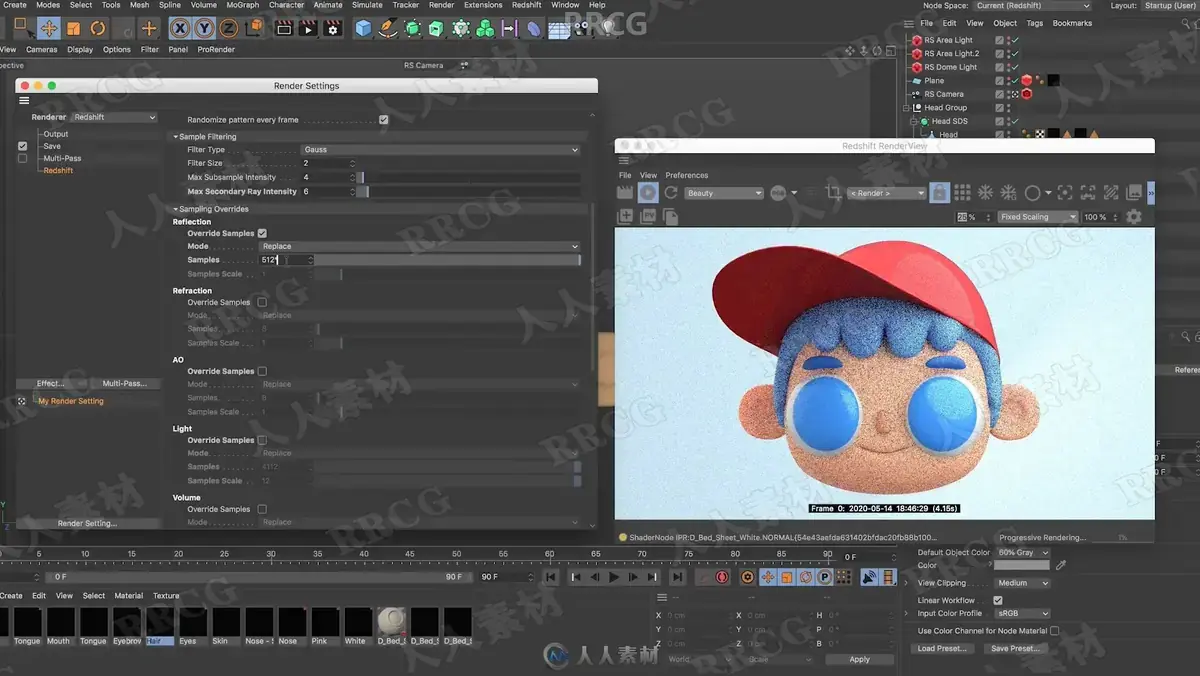This screenshot has width=1200, height=676.
Task: Enable Refraction Override Samples
Action: click(262, 302)
